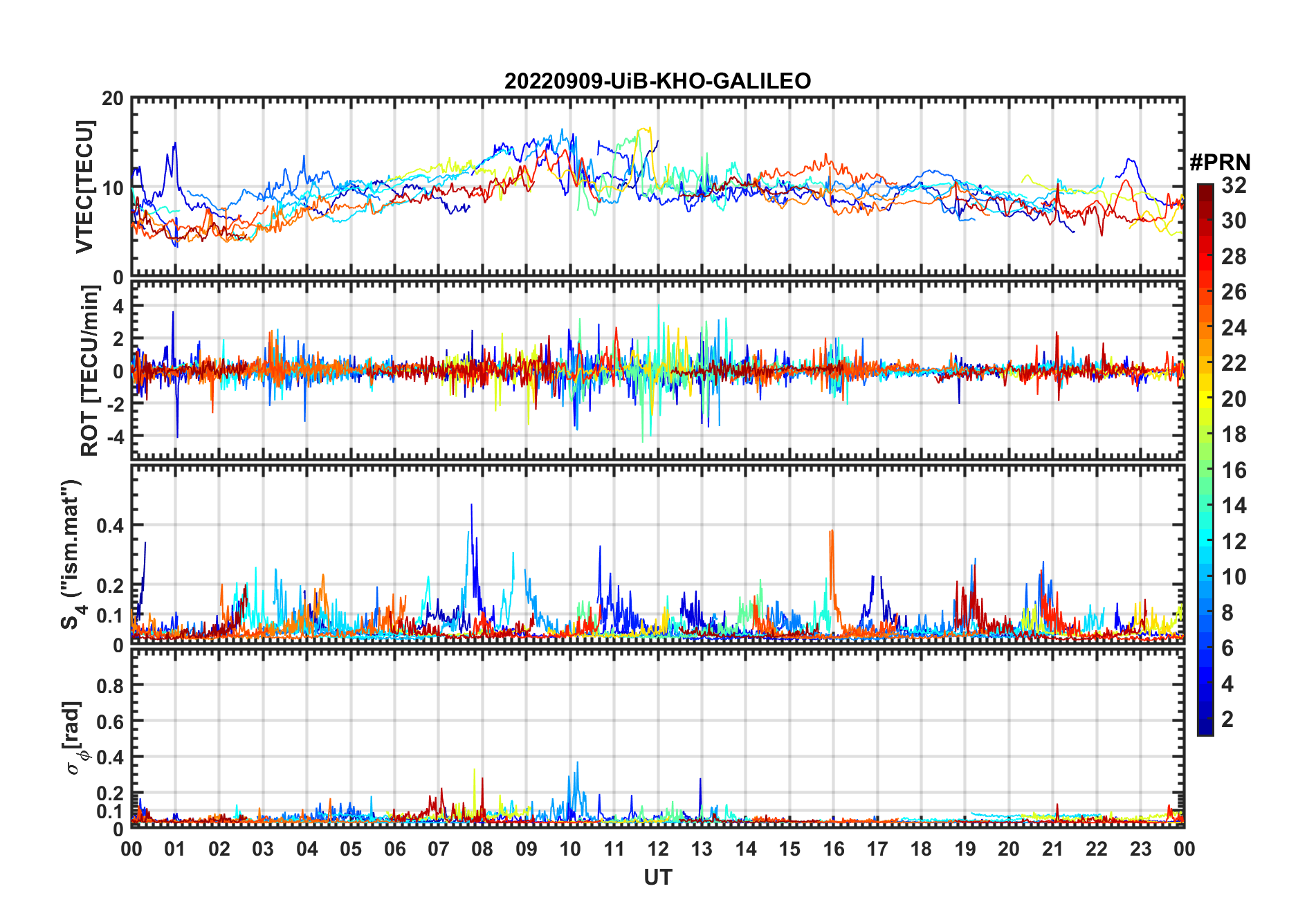Click colorbar tick label 16
This screenshot has width=1316, height=920.
click(1234, 470)
